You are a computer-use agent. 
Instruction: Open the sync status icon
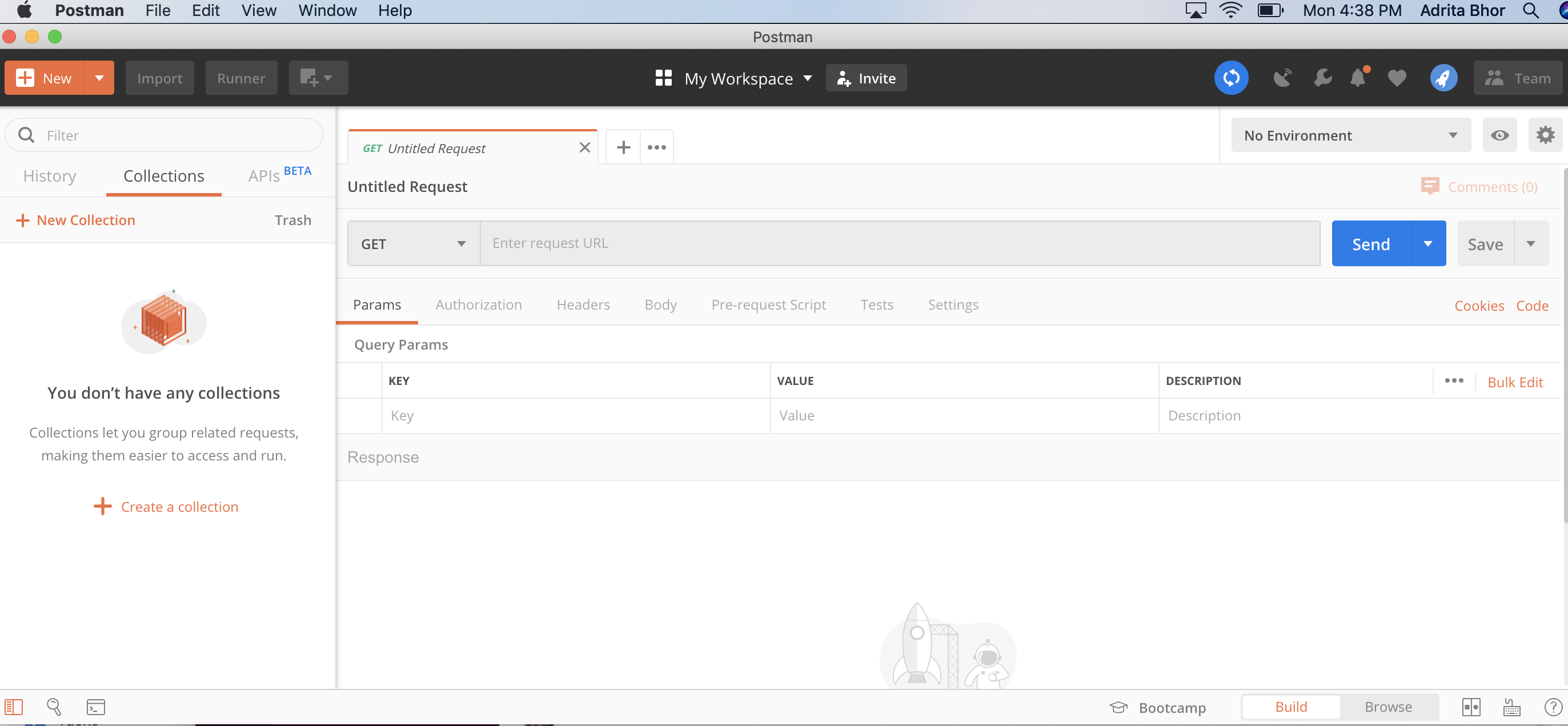pyautogui.click(x=1231, y=77)
